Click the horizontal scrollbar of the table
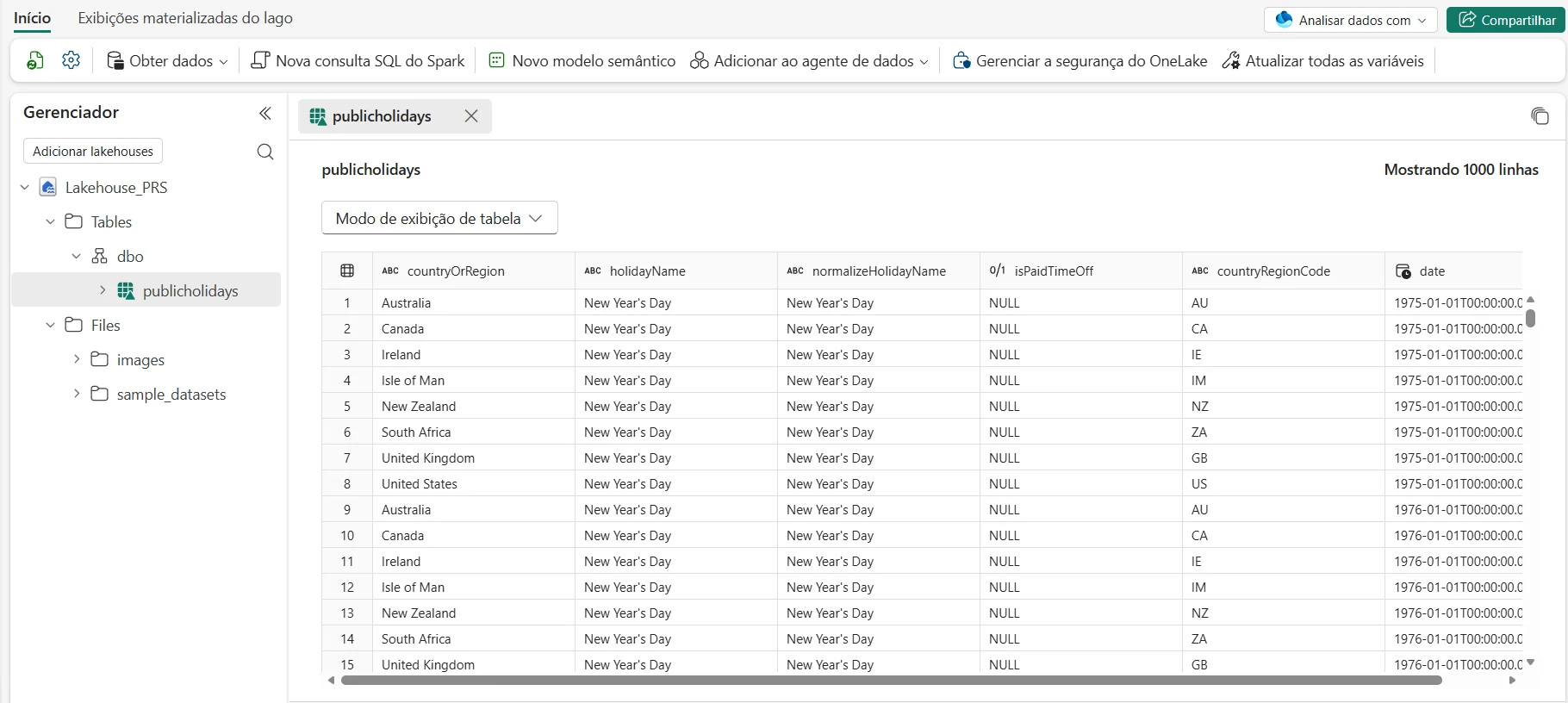1568x703 pixels. [892, 681]
